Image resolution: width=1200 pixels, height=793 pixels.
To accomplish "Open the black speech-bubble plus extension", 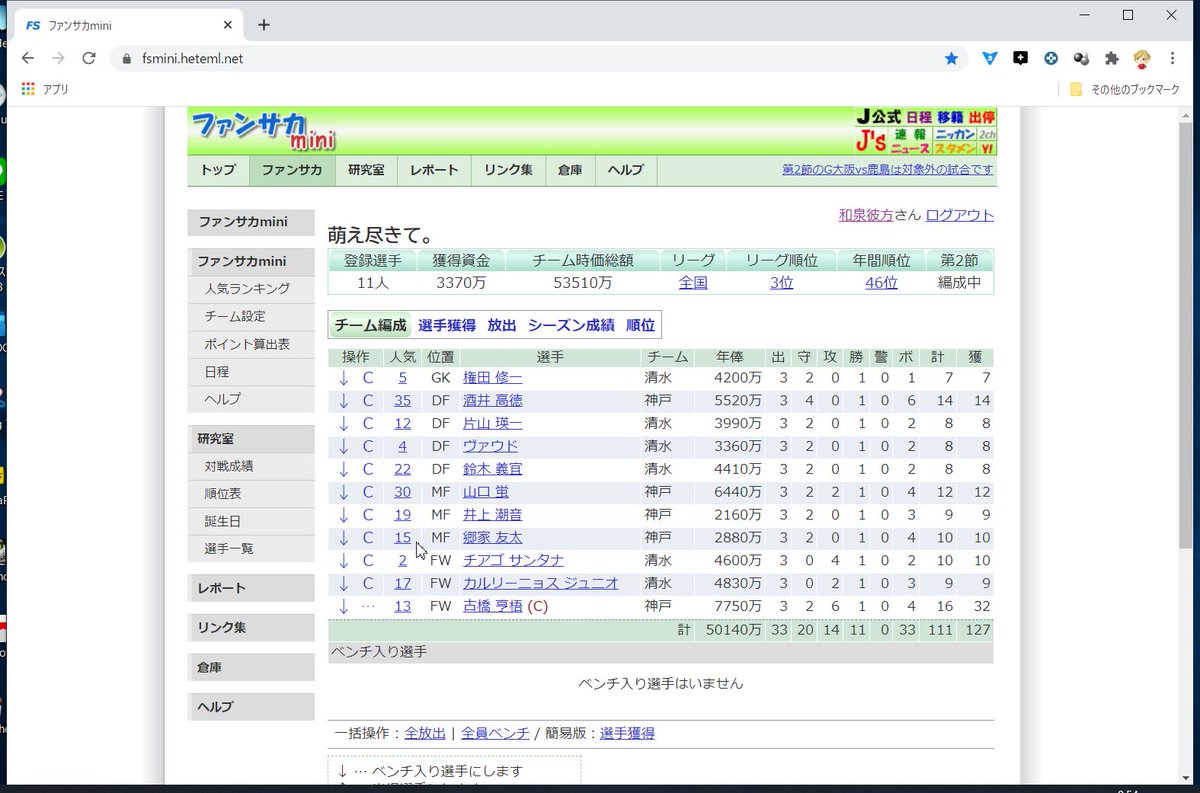I will (1020, 58).
